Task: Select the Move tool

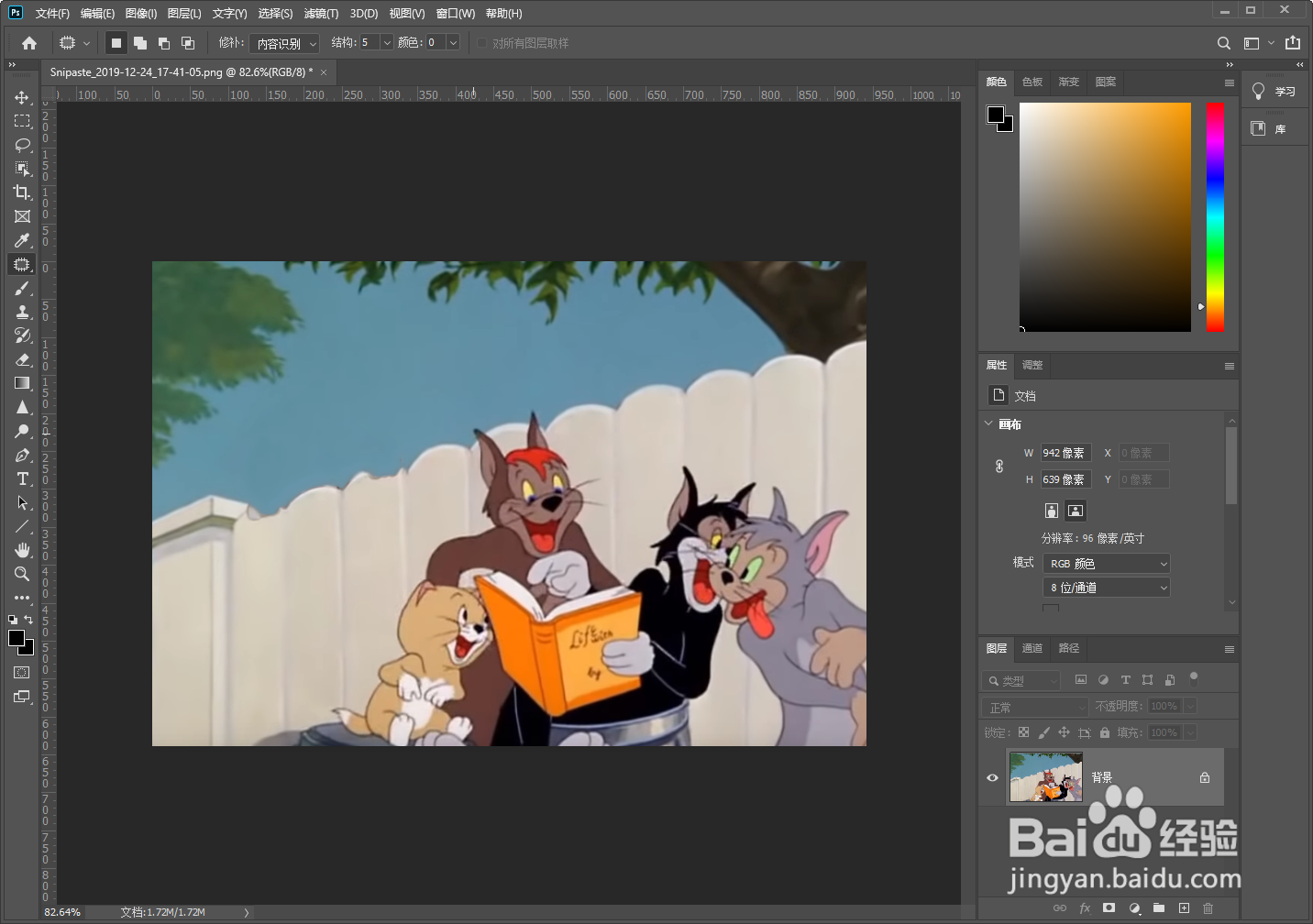Action: (x=22, y=97)
